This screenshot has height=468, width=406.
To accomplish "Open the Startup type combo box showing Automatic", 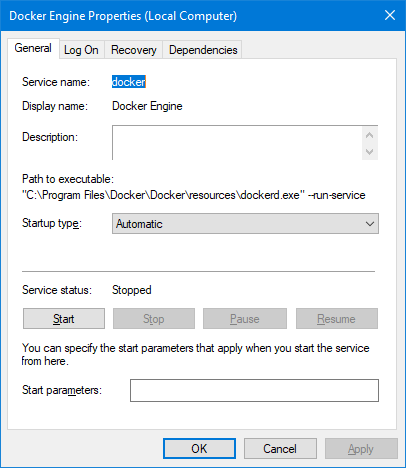I will [245, 224].
